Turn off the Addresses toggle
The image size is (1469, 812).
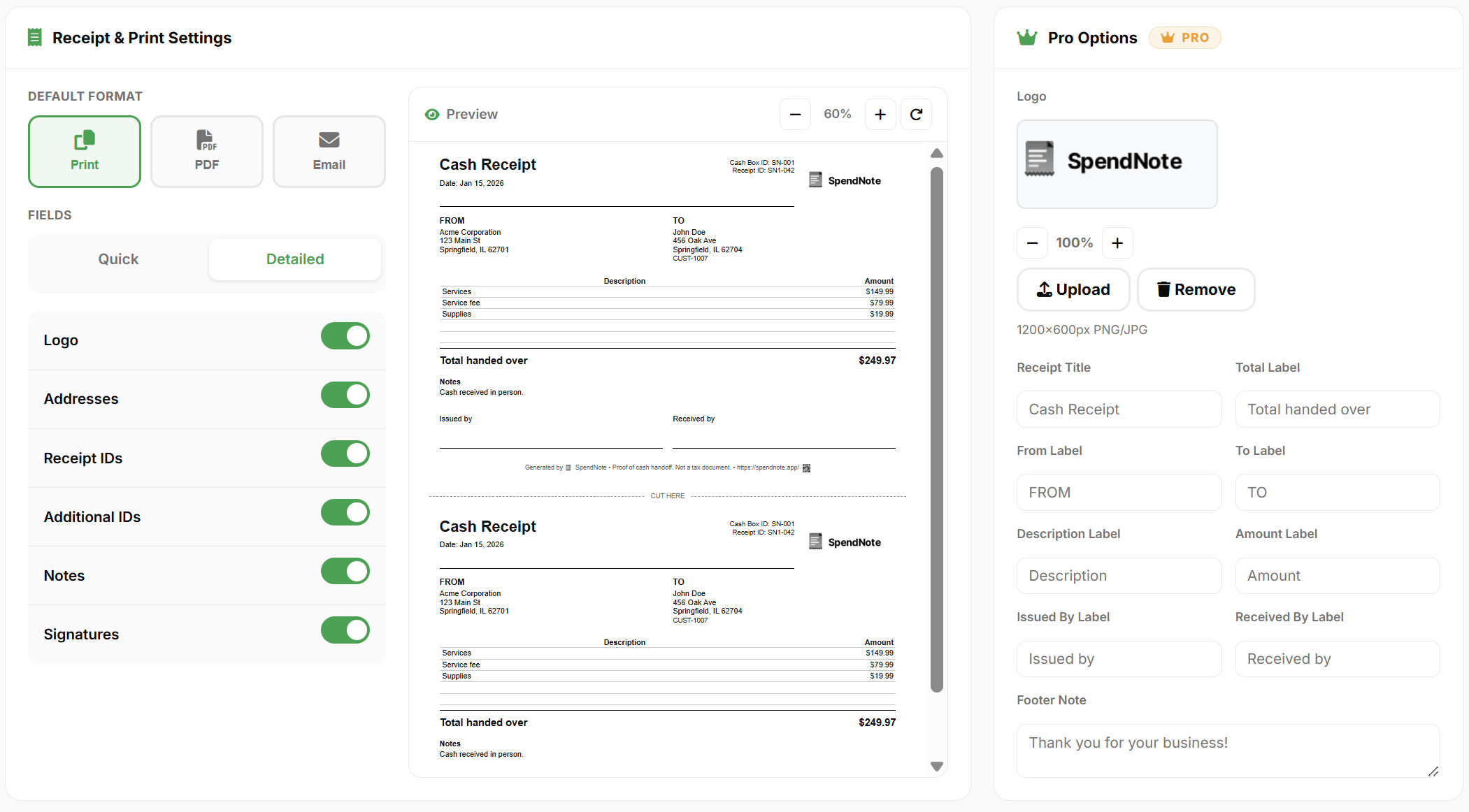point(345,395)
